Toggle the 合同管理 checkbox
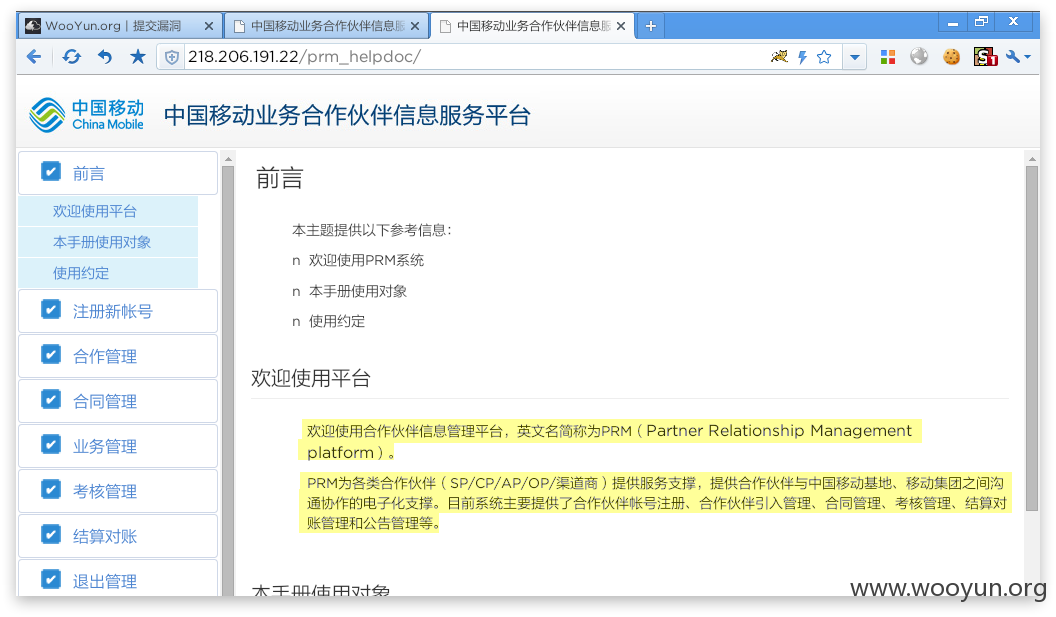The height and width of the screenshot is (617, 1056). tap(51, 399)
